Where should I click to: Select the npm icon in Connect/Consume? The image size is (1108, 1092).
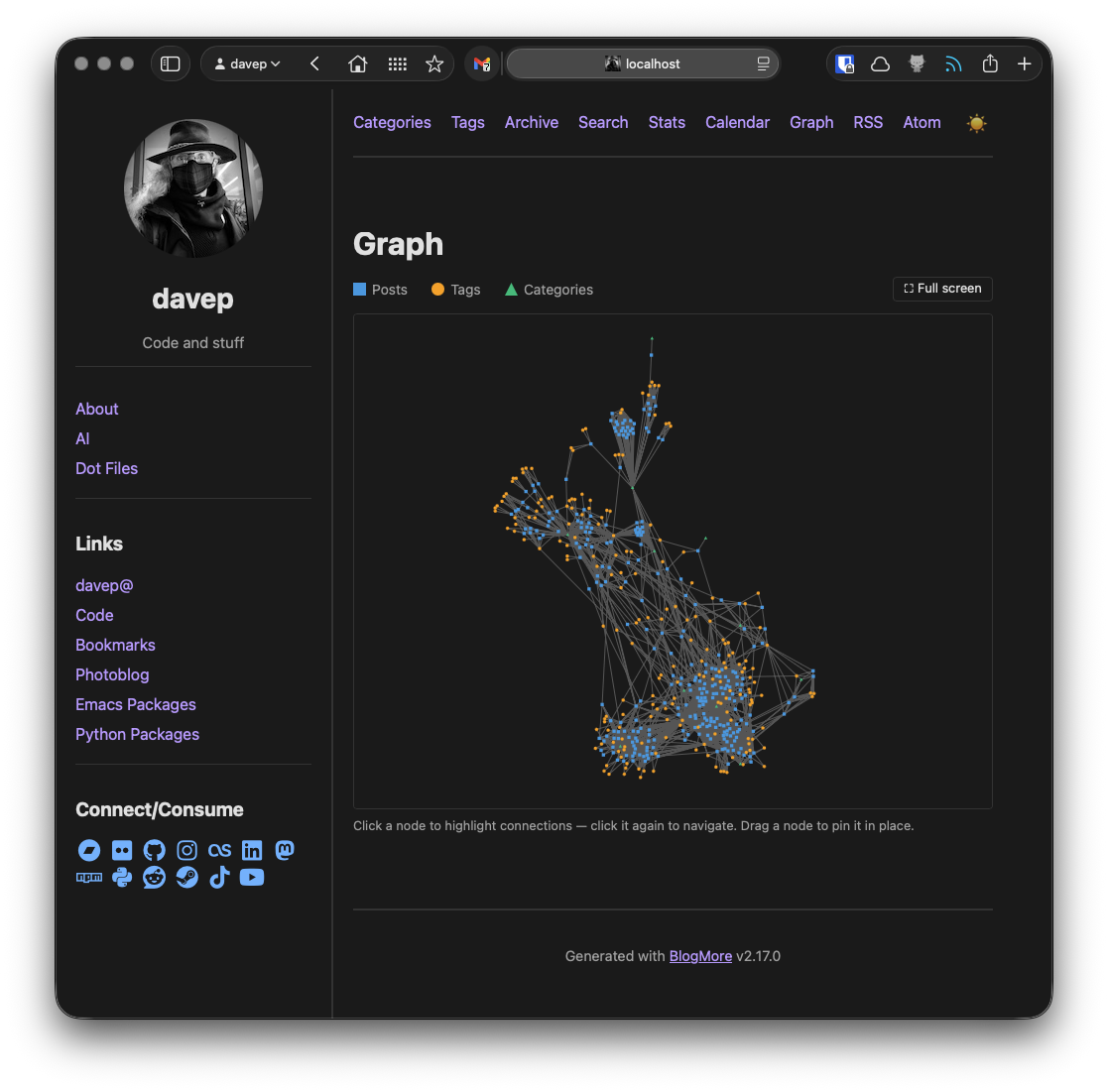pos(88,878)
